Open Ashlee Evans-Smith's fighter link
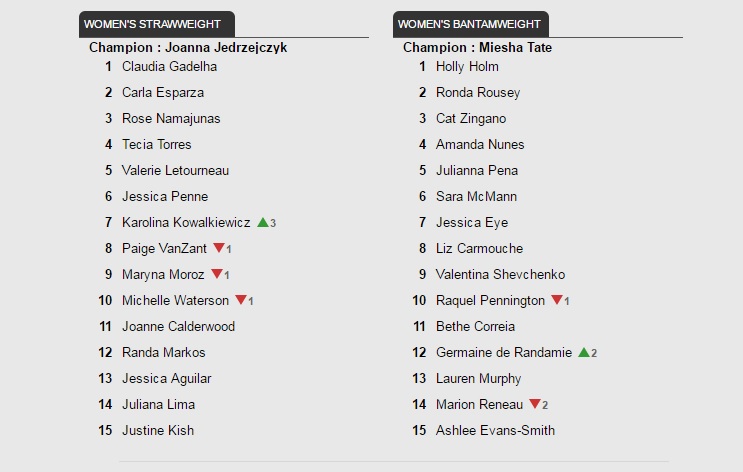 point(495,430)
